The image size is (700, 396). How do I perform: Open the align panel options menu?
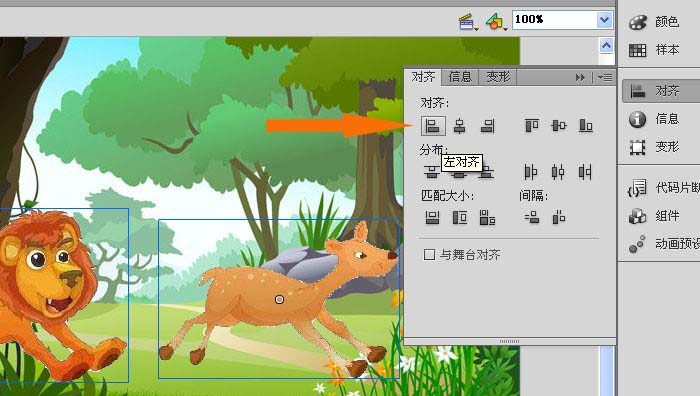point(605,77)
